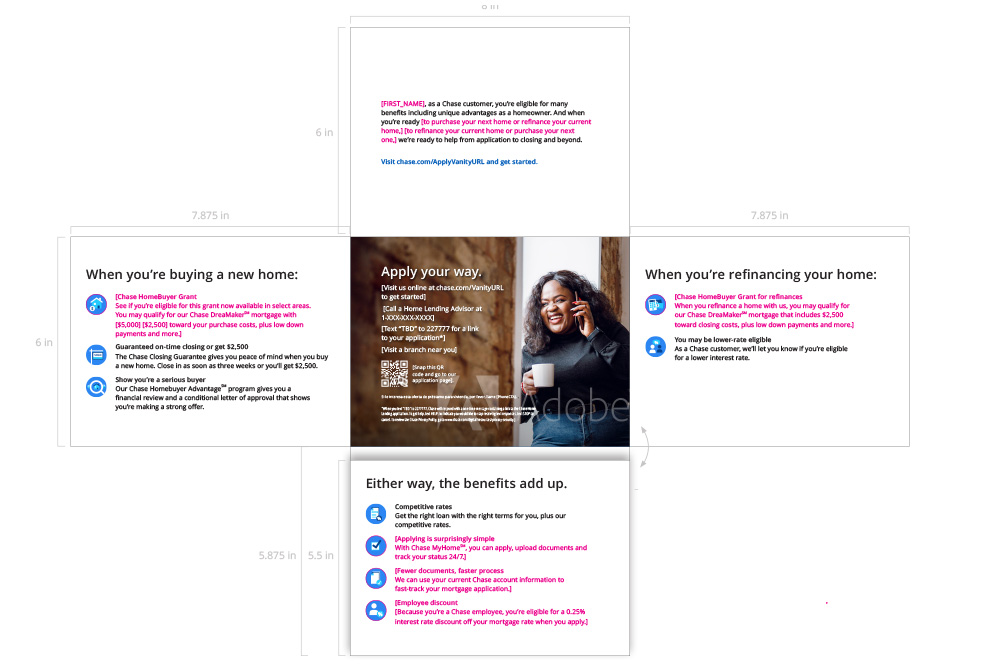
Task: Click the Fewer documents faster process icon
Action: tap(376, 578)
